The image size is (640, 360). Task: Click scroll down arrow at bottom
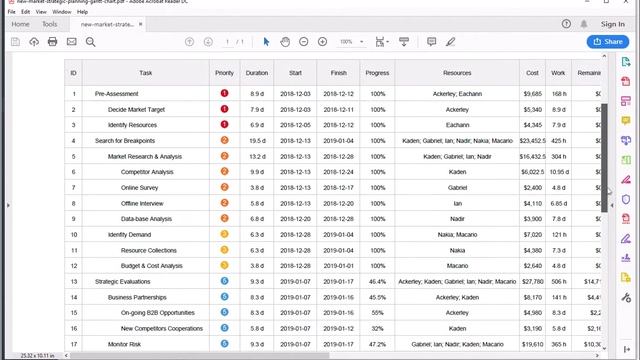point(604,349)
